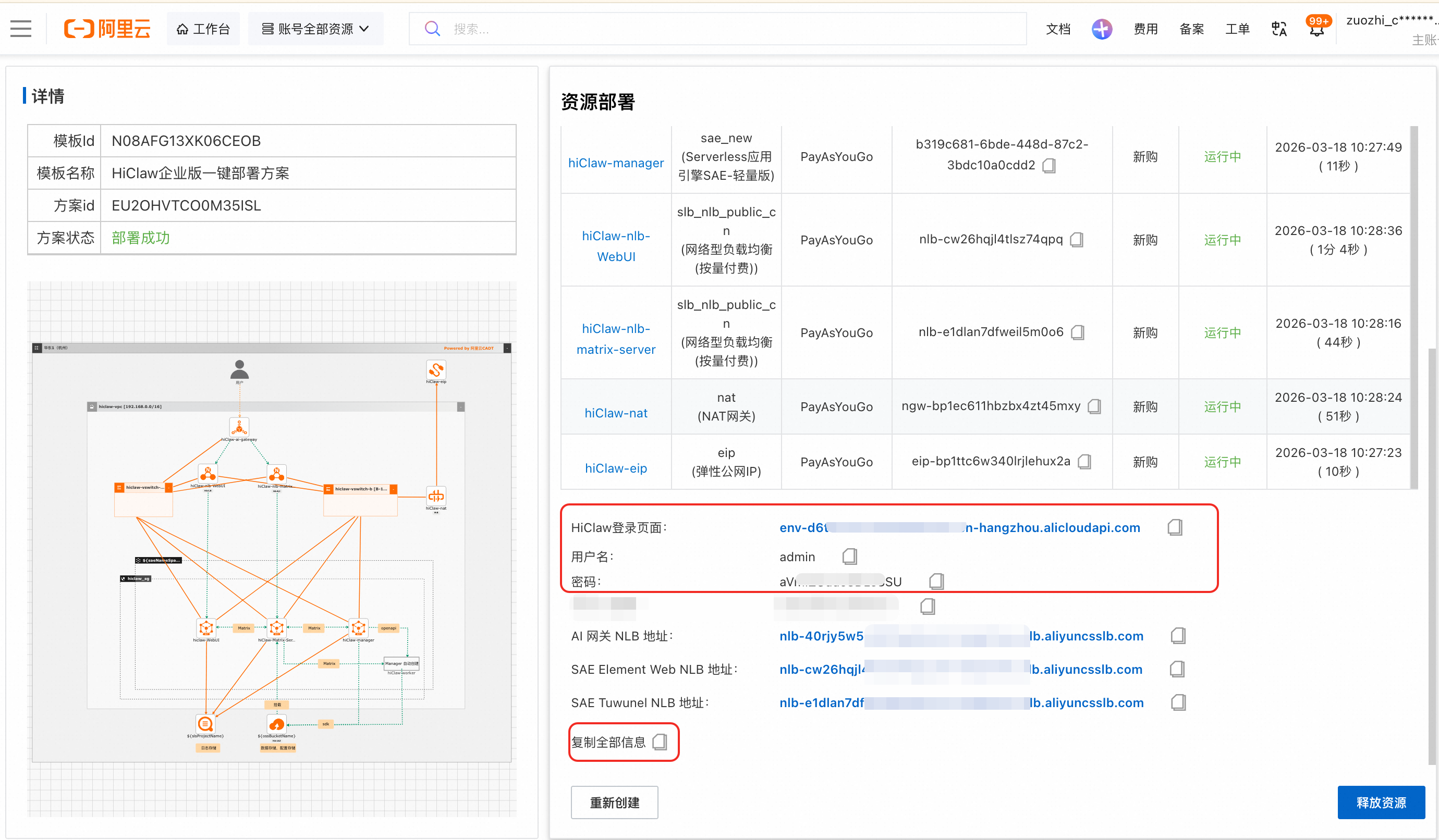1439x840 pixels.
Task: Click 运行中 status in hiClaw-nat row
Action: (1222, 406)
